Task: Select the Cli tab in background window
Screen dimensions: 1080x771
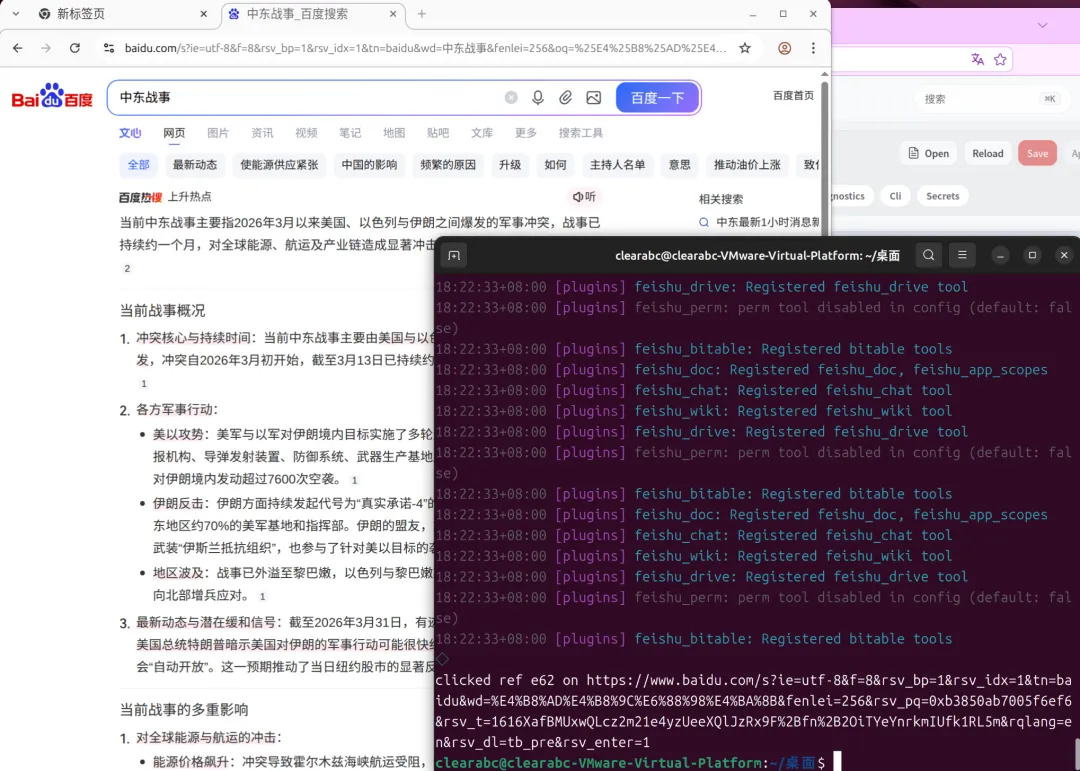Action: point(895,196)
